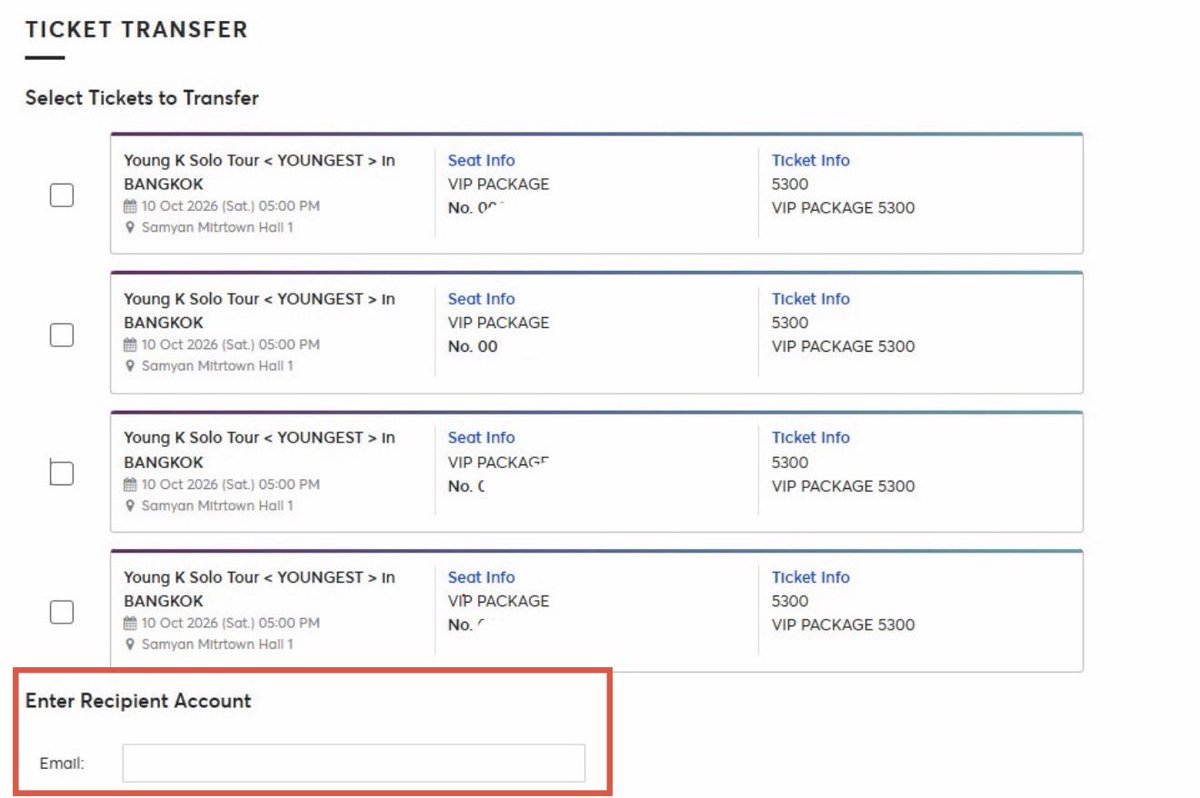
Task: Click the 'Select Tickets to Transfer' heading
Action: coord(142,98)
